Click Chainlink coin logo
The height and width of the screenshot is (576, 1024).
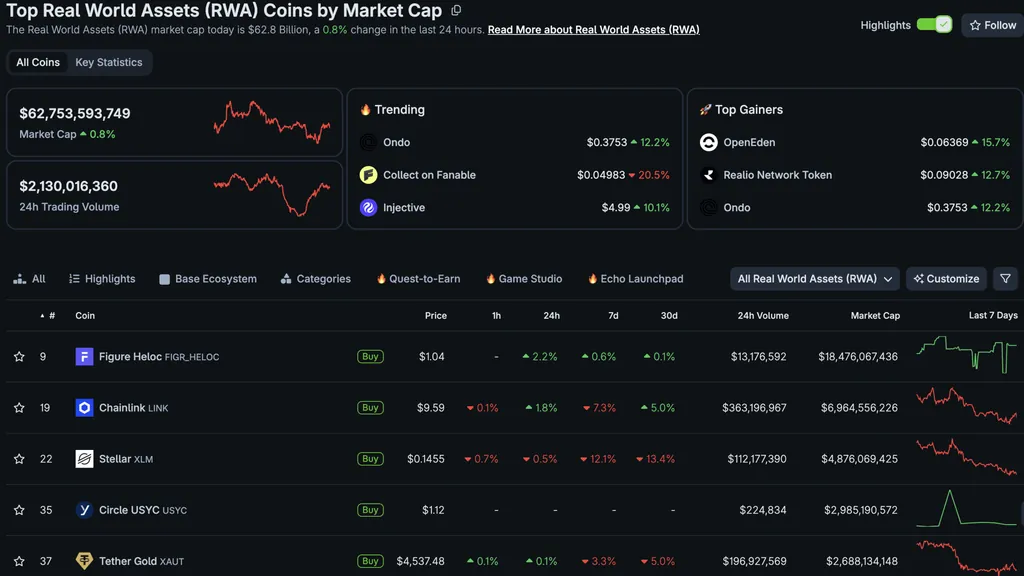(x=84, y=408)
